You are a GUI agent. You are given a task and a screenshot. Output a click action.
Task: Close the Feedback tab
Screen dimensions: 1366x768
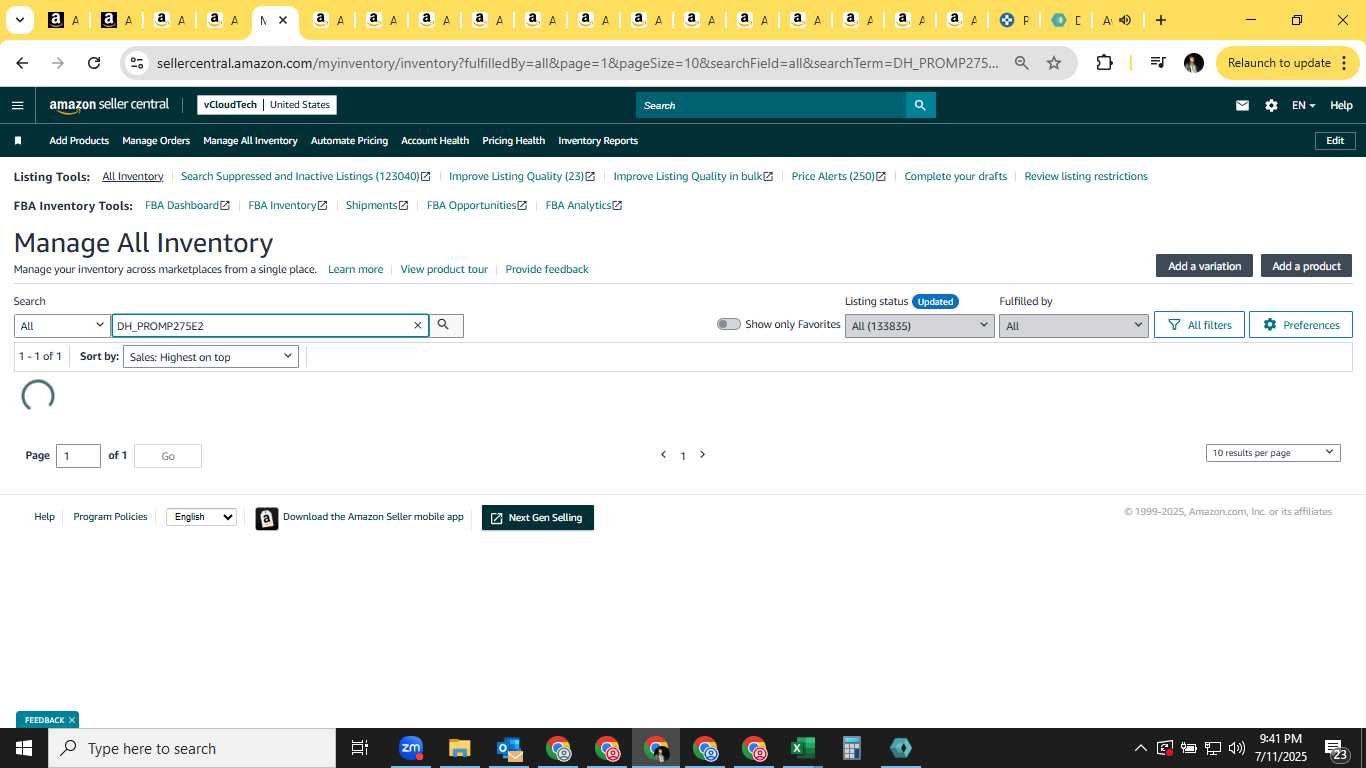point(72,720)
